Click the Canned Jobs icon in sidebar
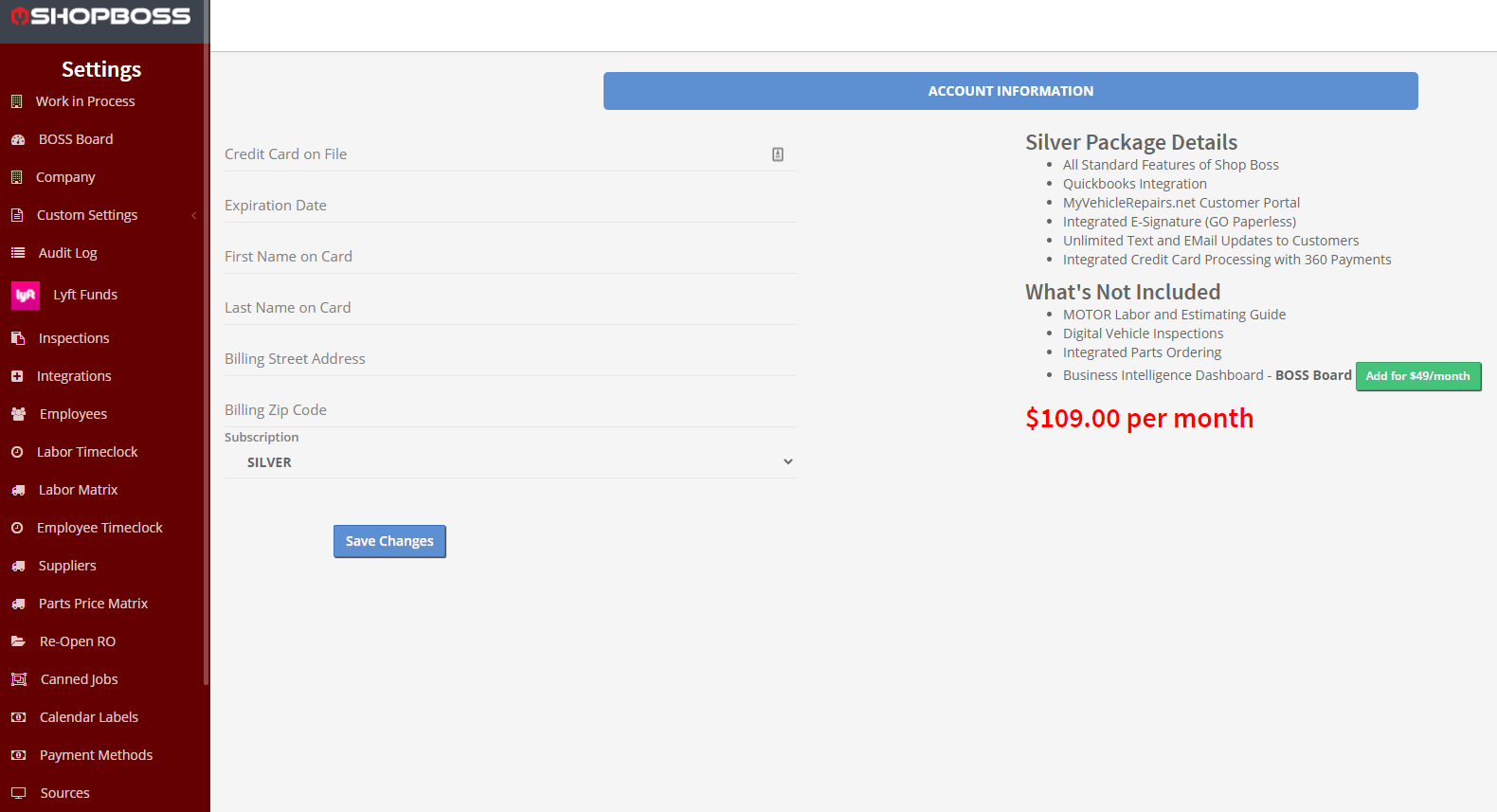Image resolution: width=1497 pixels, height=812 pixels. coord(18,679)
